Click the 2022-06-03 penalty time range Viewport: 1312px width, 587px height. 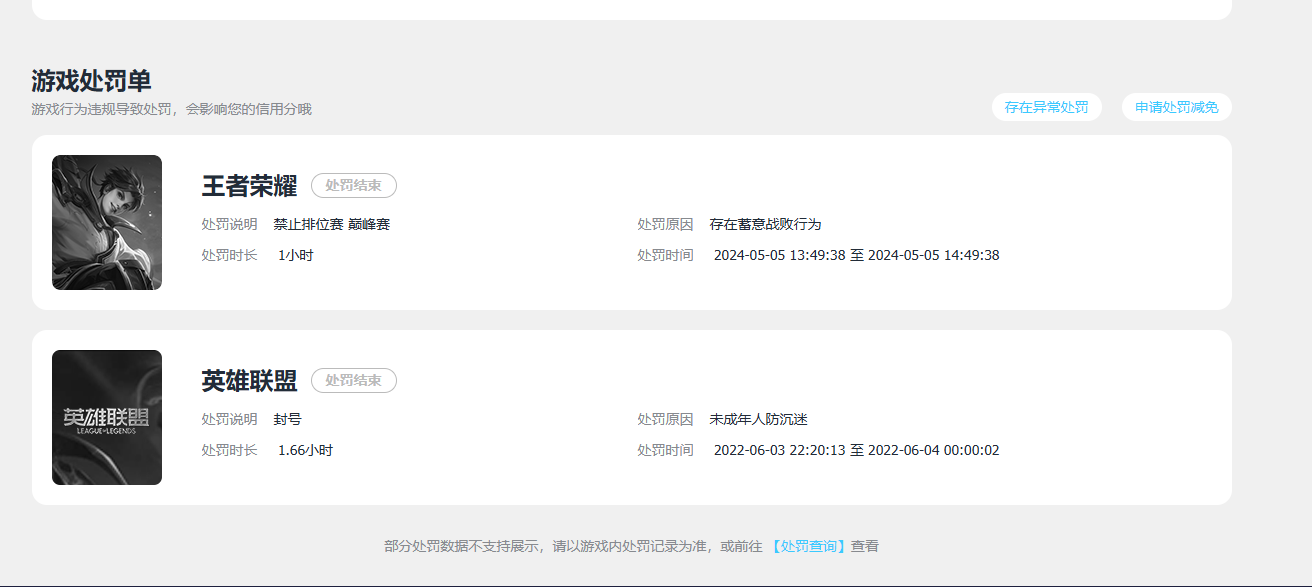coord(856,450)
